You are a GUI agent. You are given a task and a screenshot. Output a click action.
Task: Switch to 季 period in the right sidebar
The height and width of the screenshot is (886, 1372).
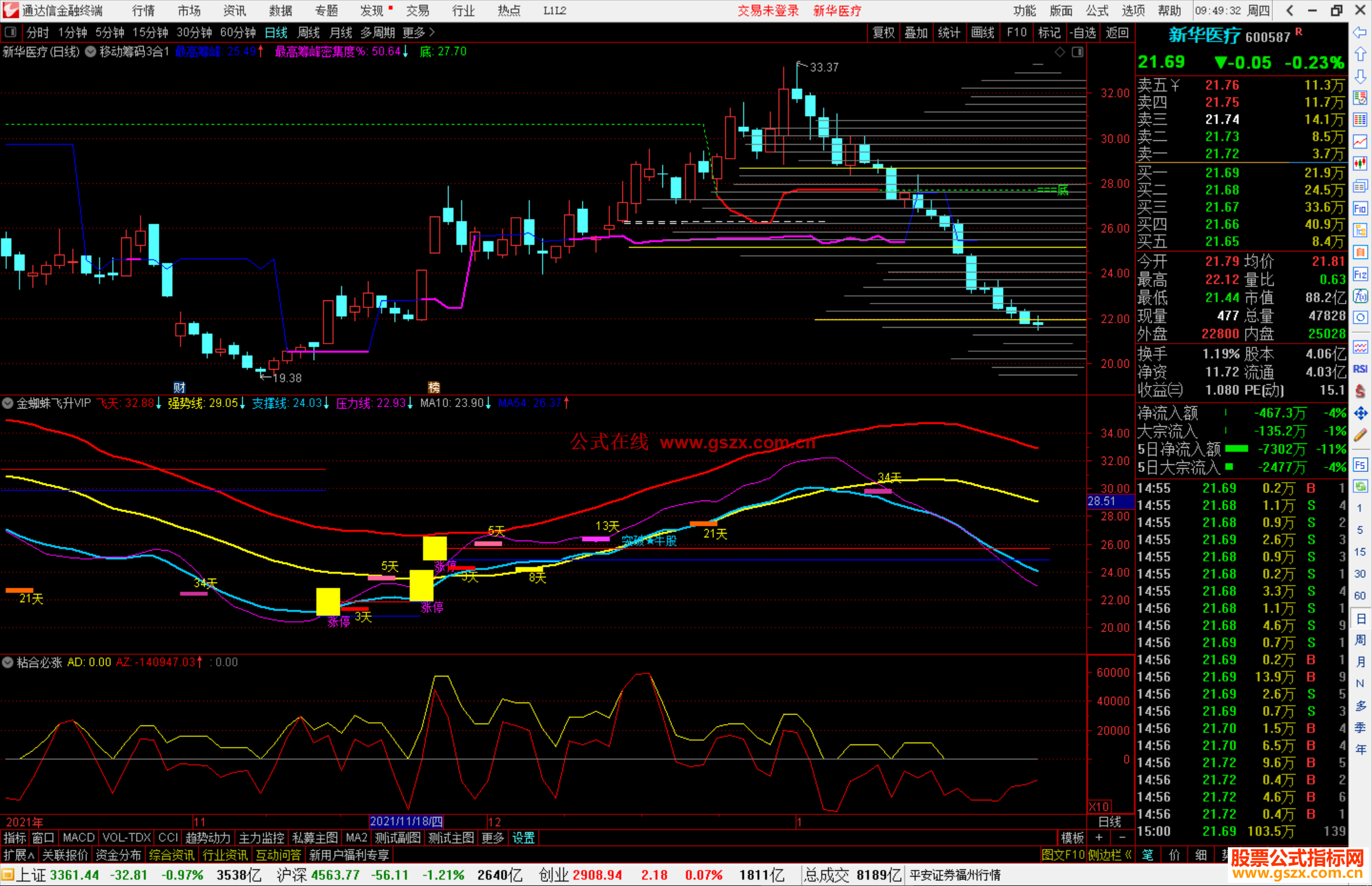click(1360, 728)
